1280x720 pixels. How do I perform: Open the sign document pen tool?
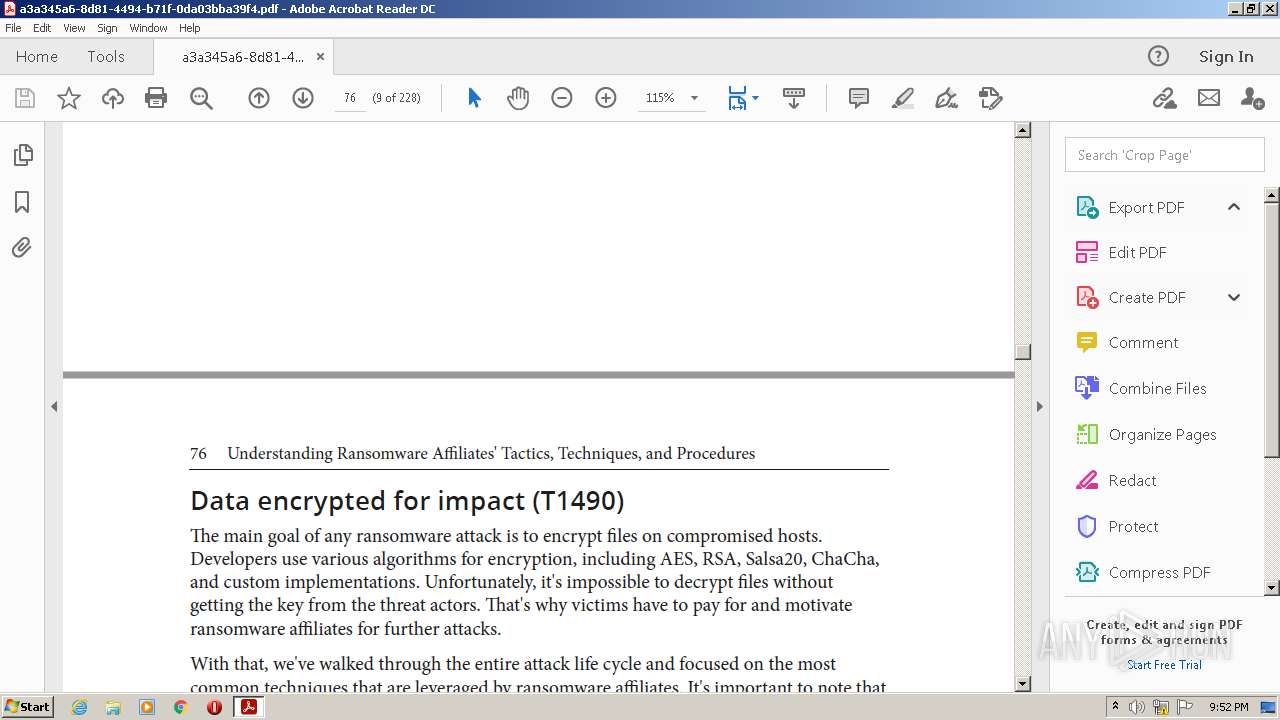pos(946,98)
